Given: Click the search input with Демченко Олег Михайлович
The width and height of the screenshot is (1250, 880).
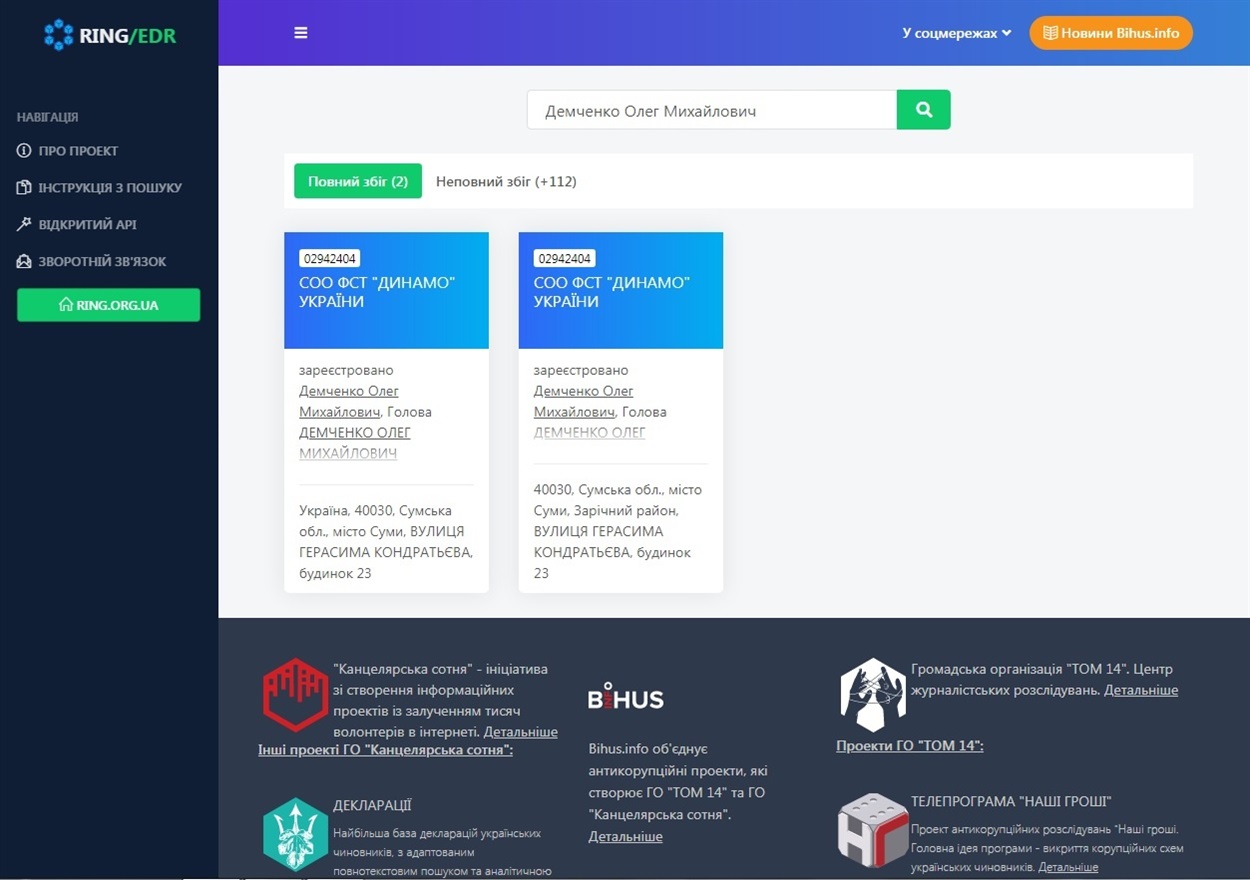Looking at the screenshot, I should pos(712,110).
